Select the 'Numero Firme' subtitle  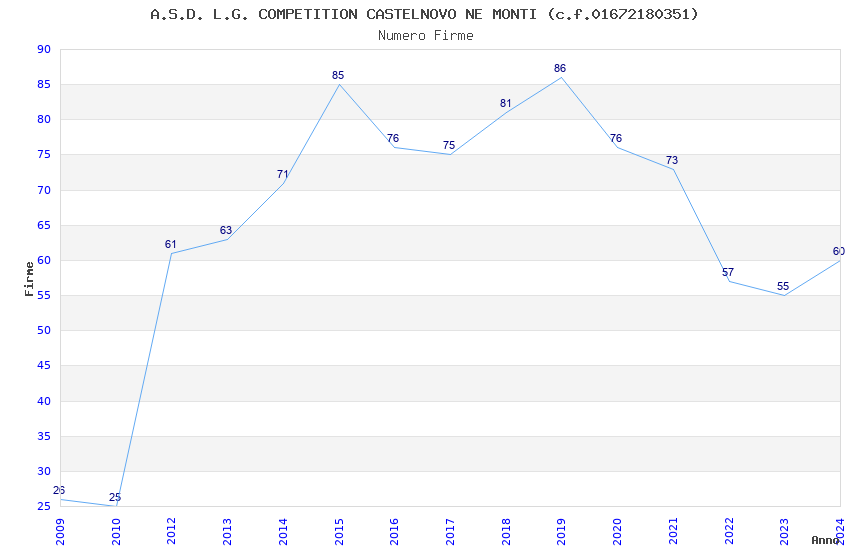click(426, 35)
